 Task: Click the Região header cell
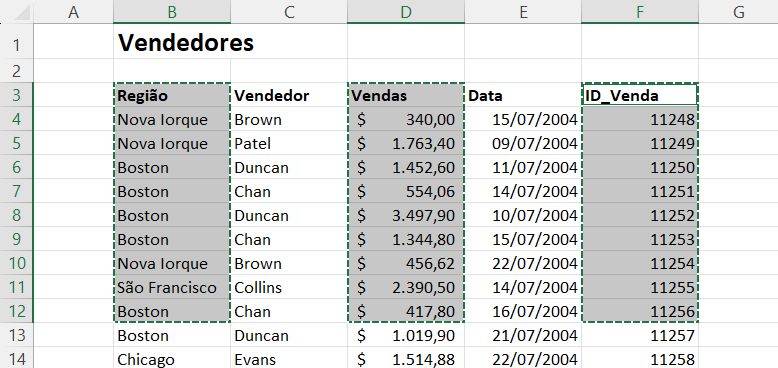coord(172,95)
